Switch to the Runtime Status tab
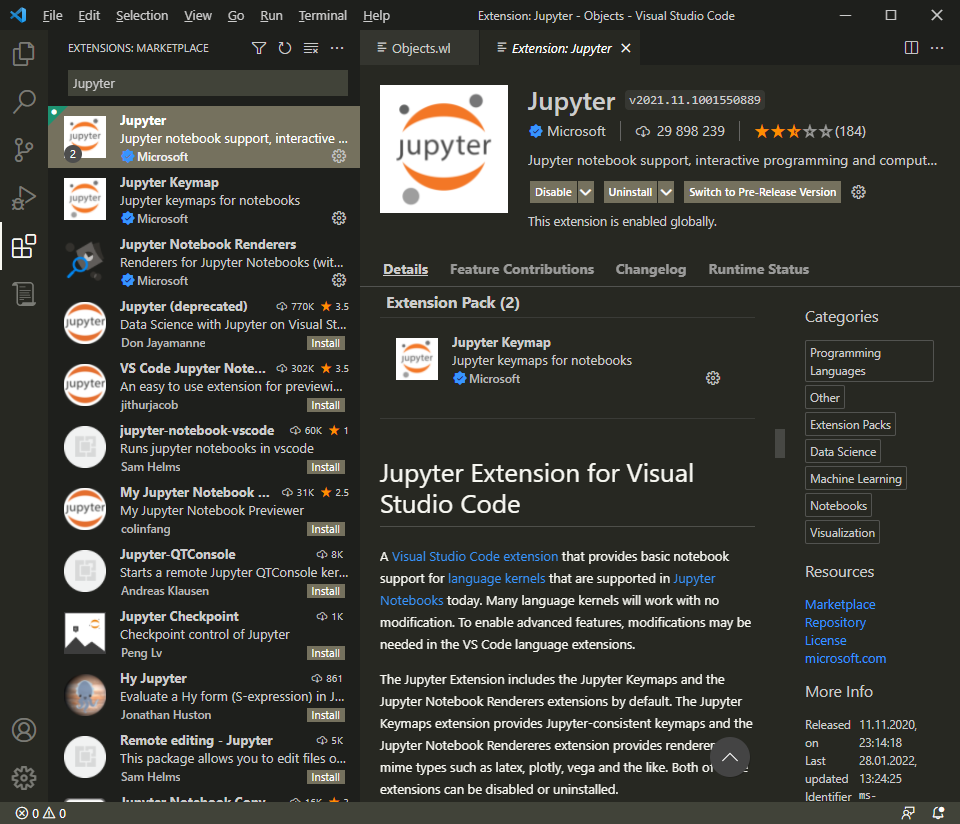The width and height of the screenshot is (960, 824). pos(759,269)
